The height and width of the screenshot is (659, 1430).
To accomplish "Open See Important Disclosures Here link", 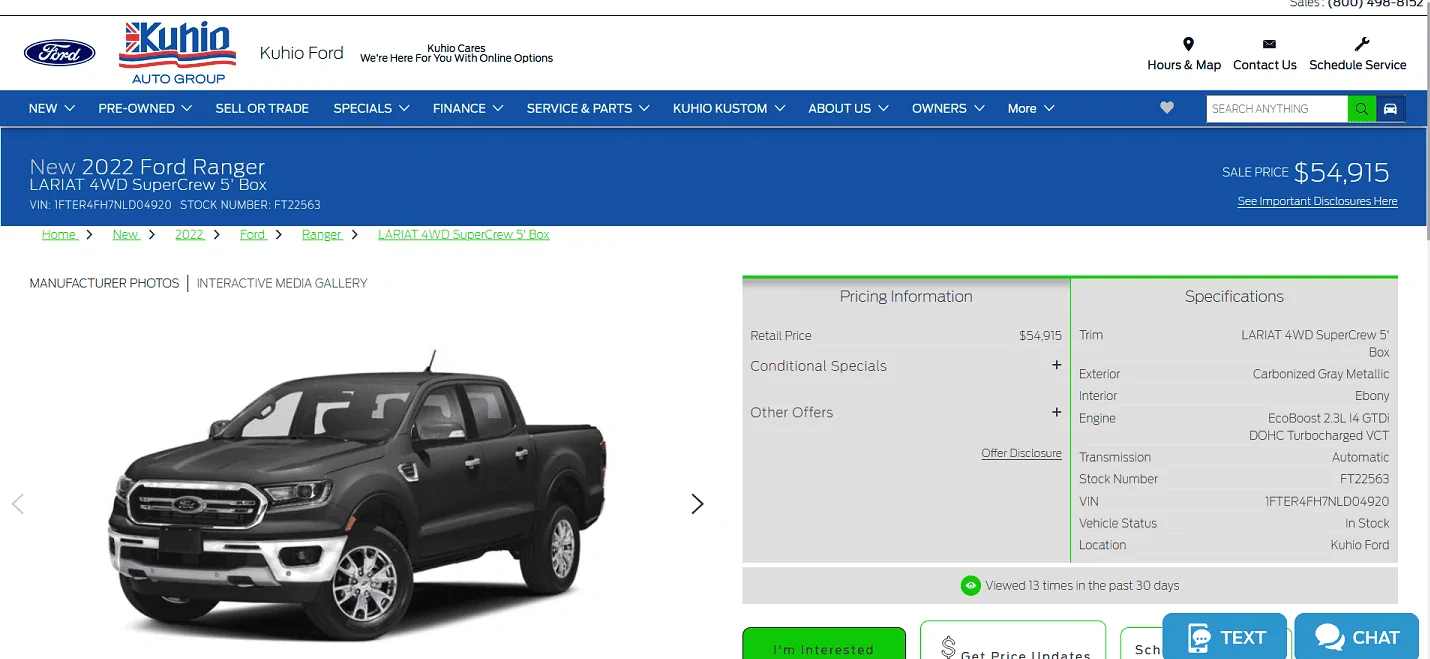I will coord(1317,201).
